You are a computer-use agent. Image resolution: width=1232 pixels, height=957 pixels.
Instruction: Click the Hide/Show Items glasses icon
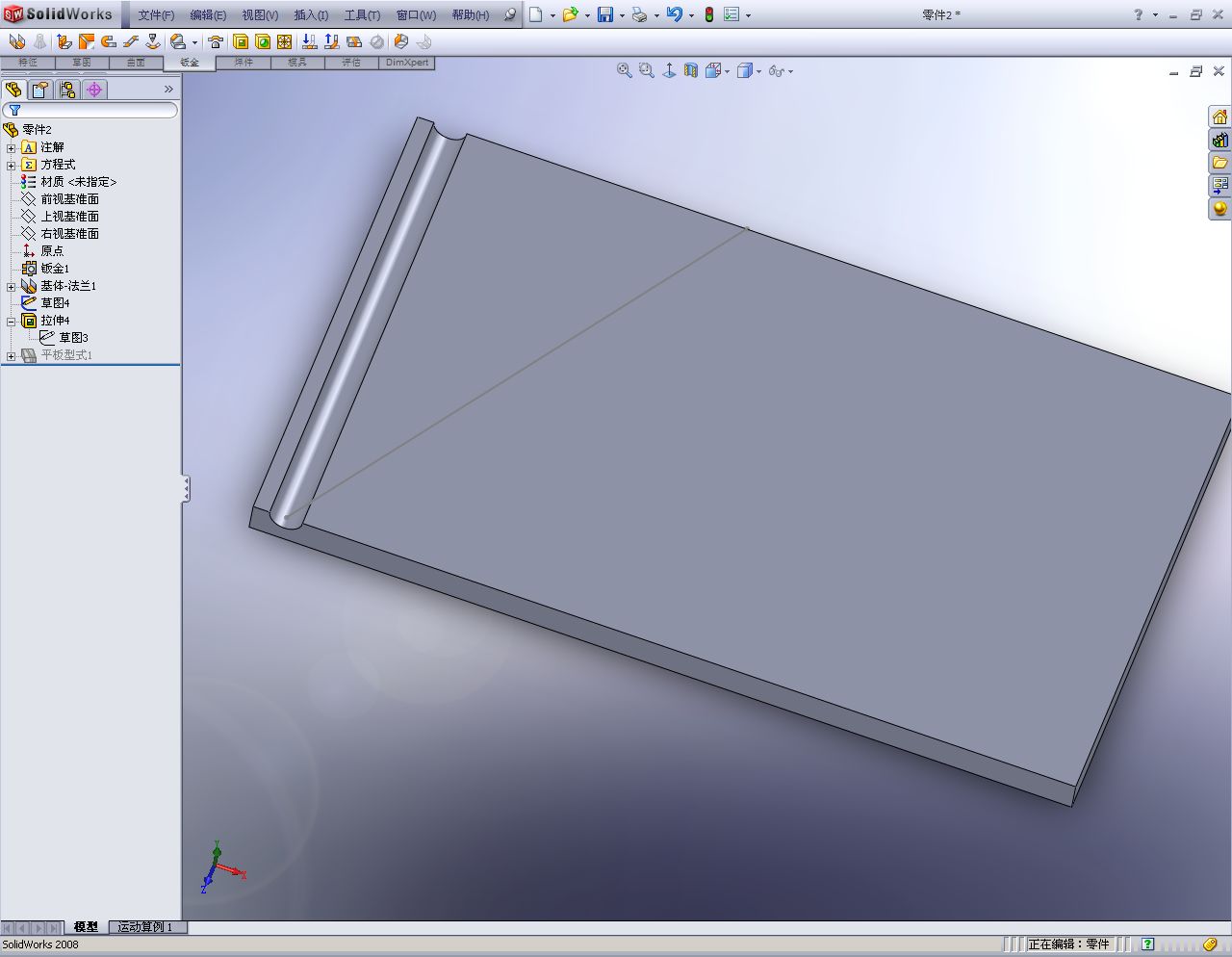click(776, 70)
